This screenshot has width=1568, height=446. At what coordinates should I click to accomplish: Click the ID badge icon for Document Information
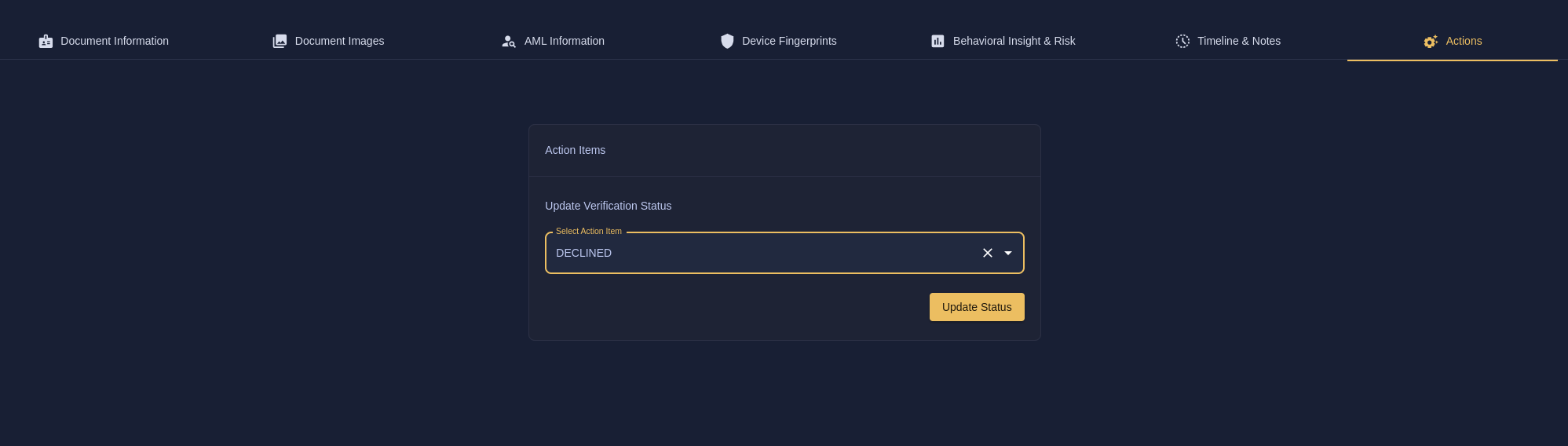click(46, 42)
